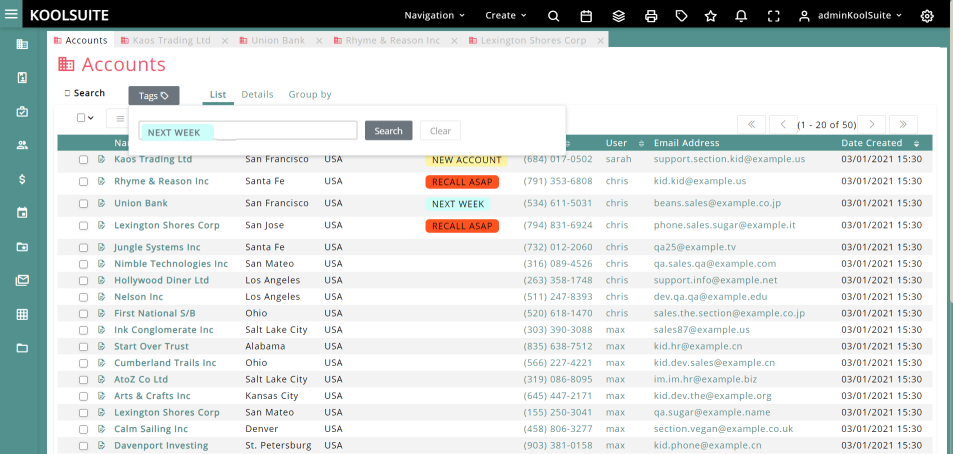Click edit icon for Kaos Trading Ltd
The width and height of the screenshot is (953, 454).
tap(101, 159)
